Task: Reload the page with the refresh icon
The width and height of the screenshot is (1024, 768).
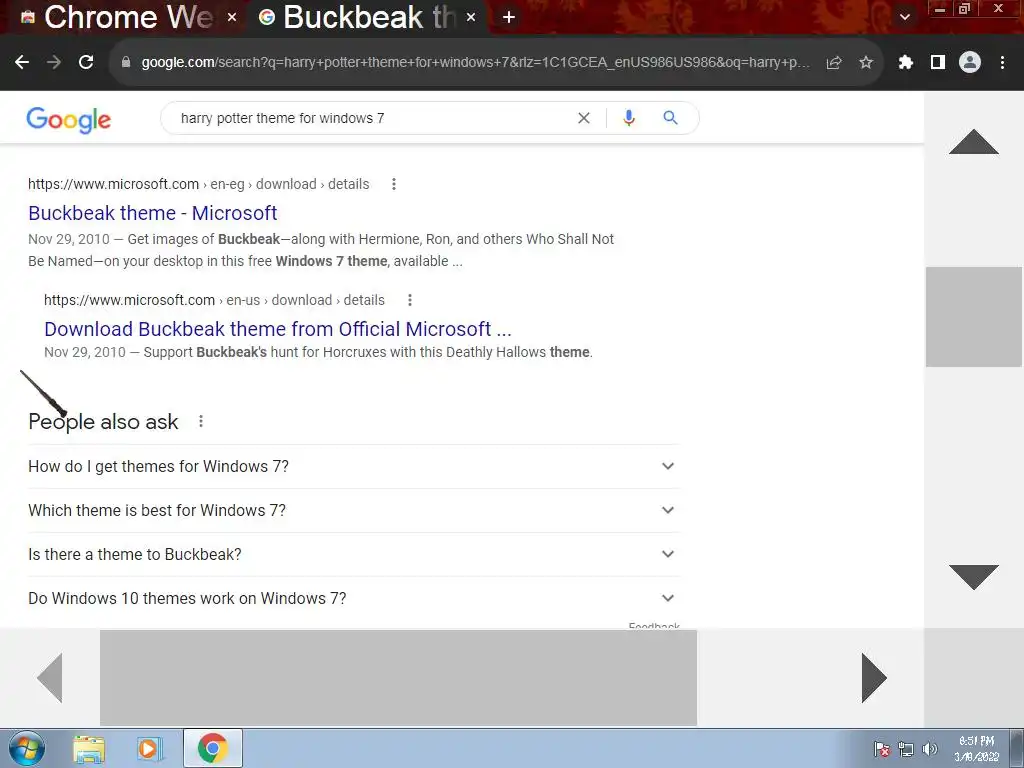Action: [86, 62]
